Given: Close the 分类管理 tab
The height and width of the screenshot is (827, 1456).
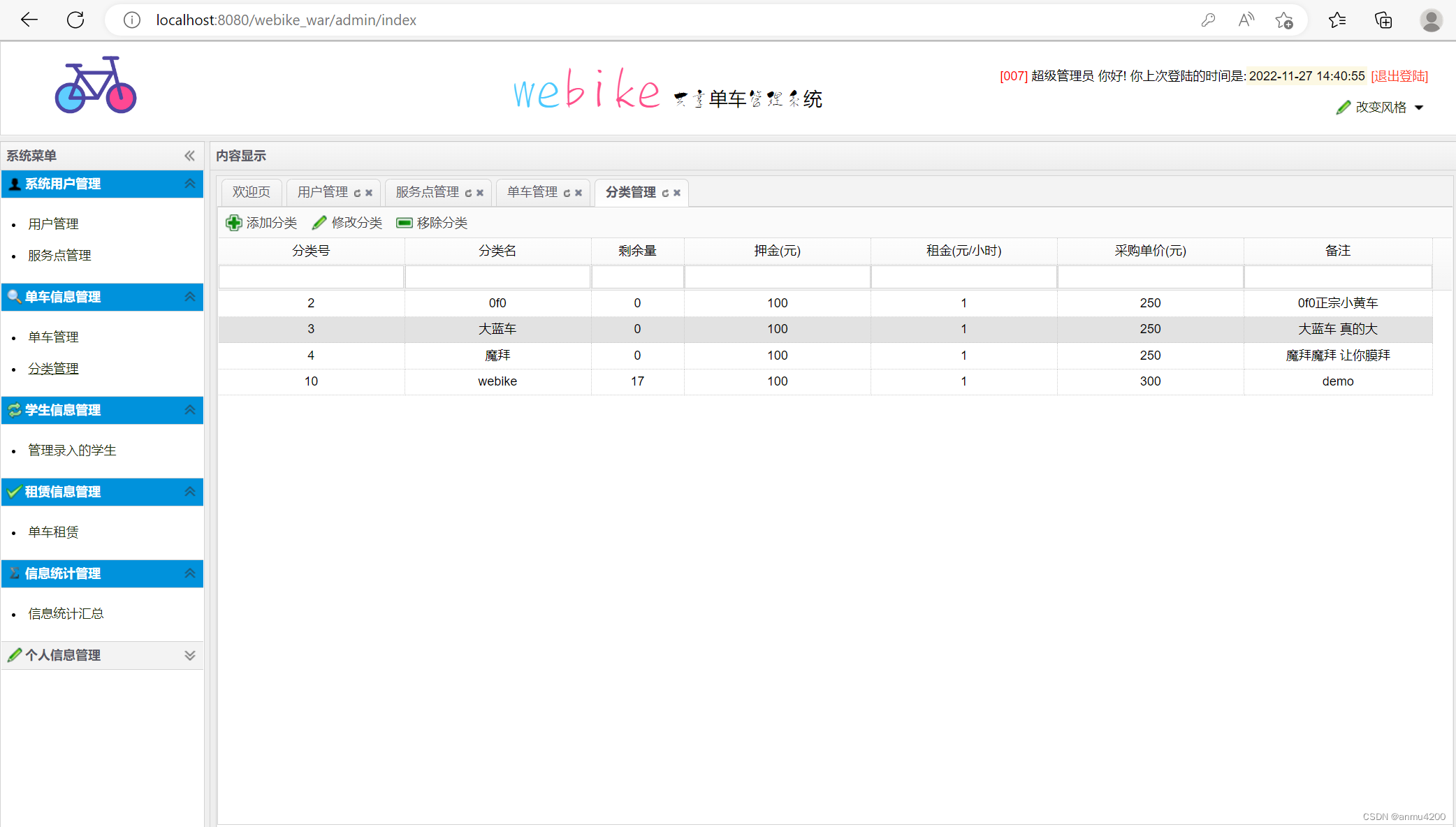Looking at the screenshot, I should coord(677,193).
